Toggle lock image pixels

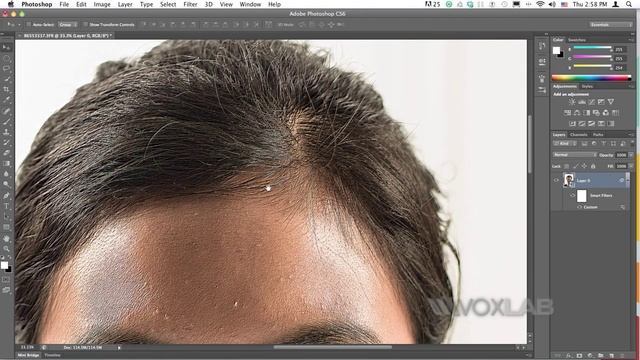click(575, 166)
